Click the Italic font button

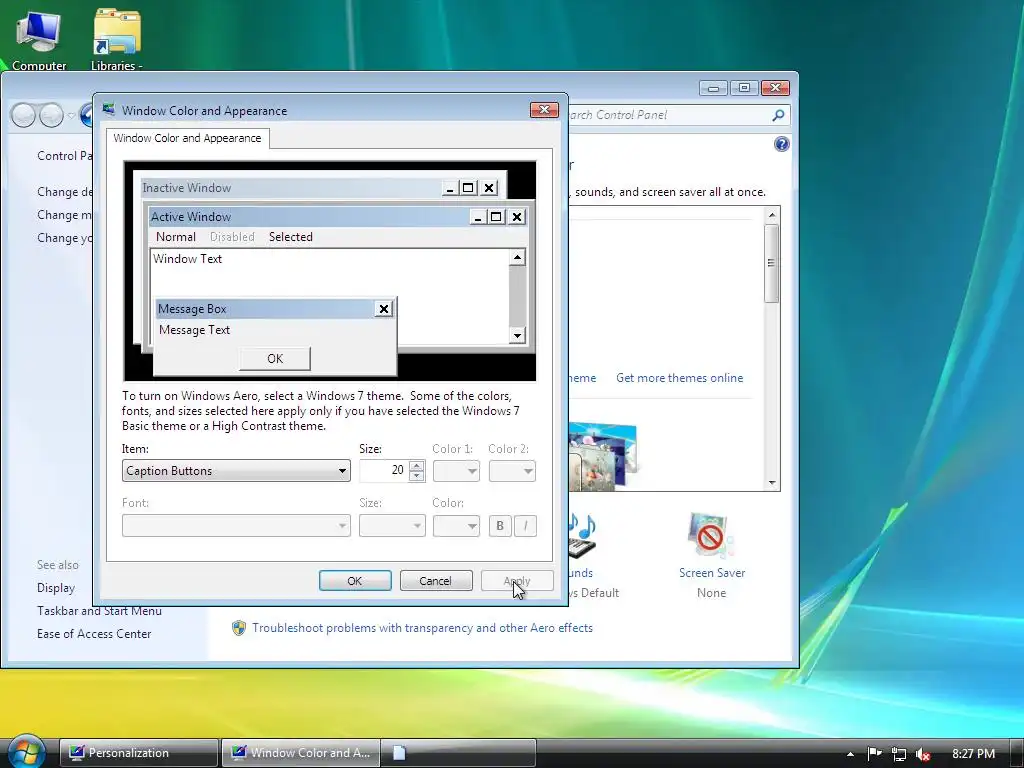pyautogui.click(x=526, y=526)
